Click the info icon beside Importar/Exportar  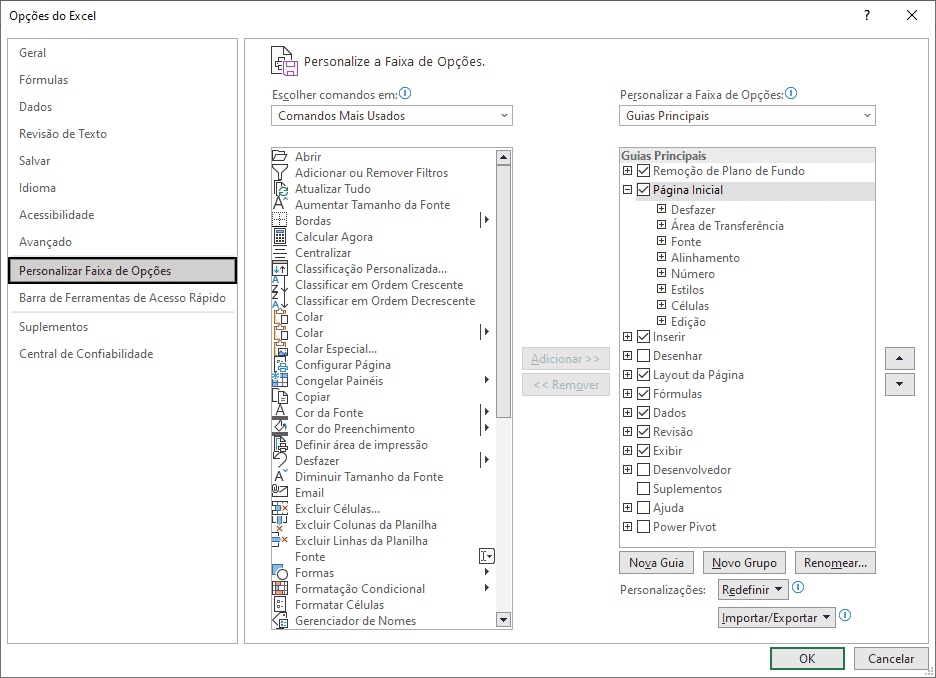coord(845,615)
